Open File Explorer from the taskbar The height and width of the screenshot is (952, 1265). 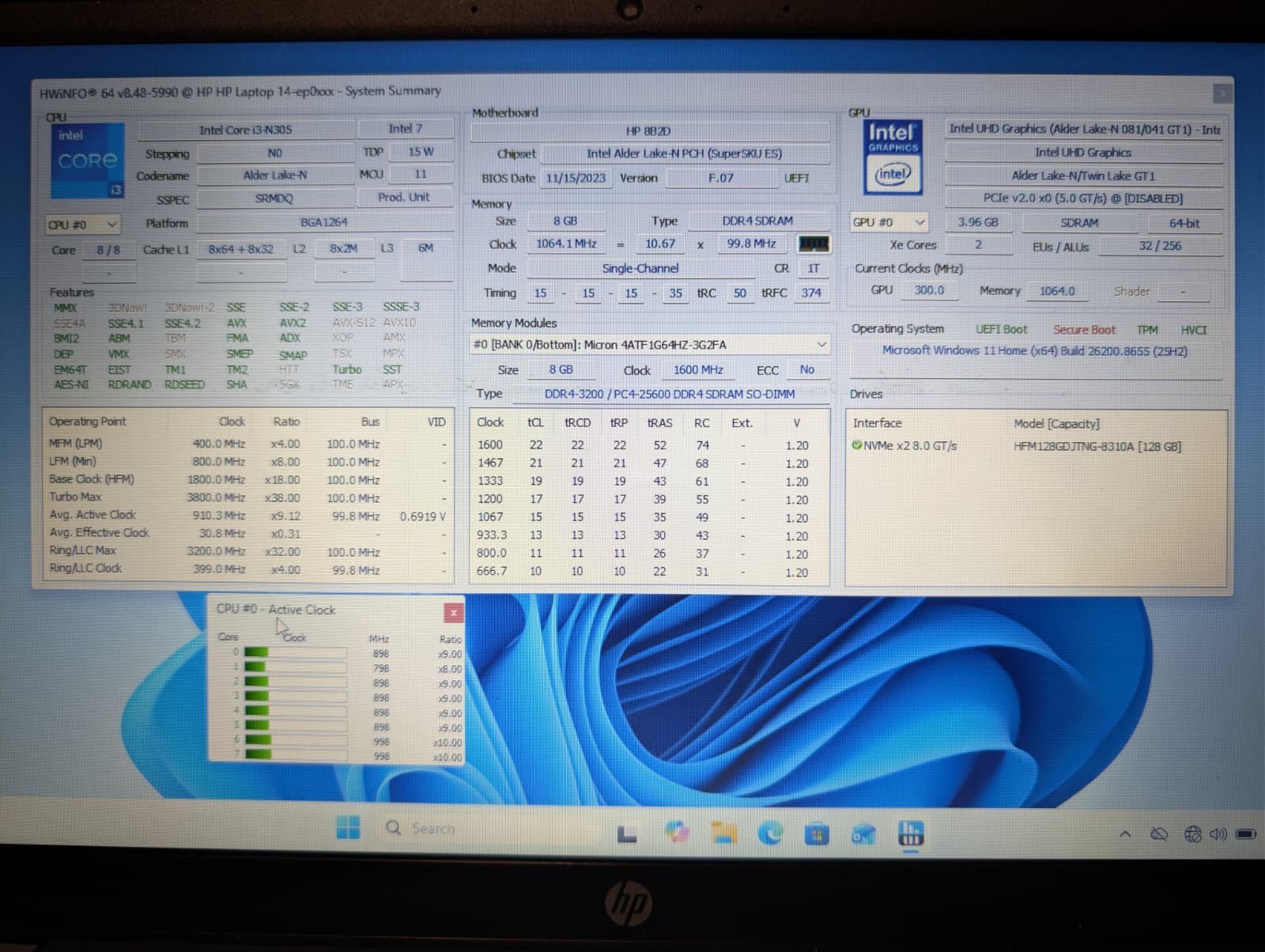724,833
